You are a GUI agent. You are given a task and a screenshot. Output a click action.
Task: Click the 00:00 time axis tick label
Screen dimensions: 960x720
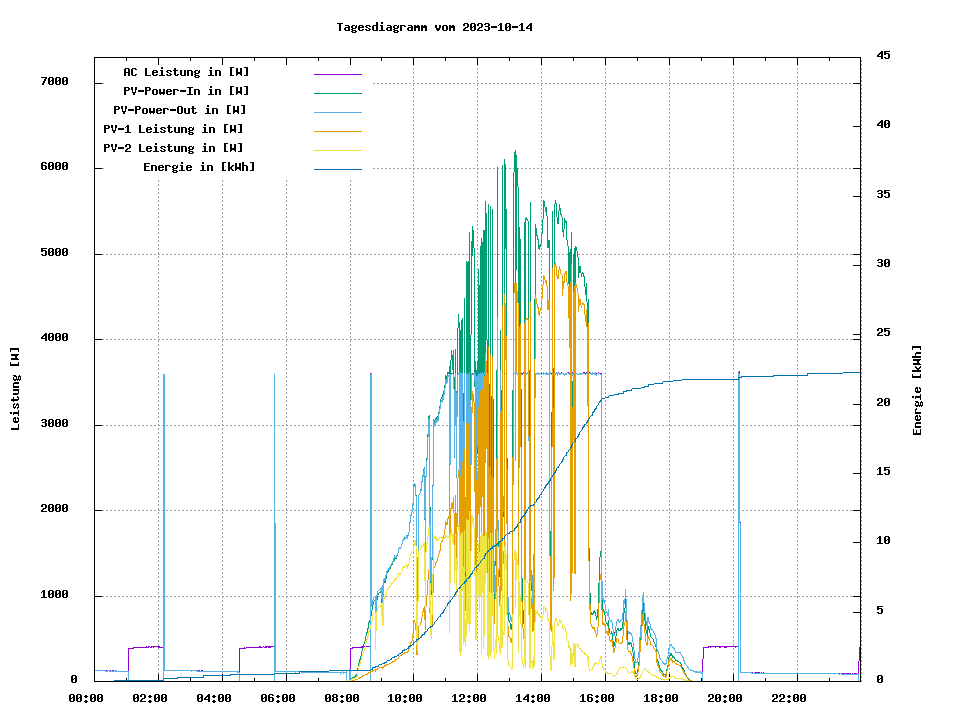tap(85, 698)
